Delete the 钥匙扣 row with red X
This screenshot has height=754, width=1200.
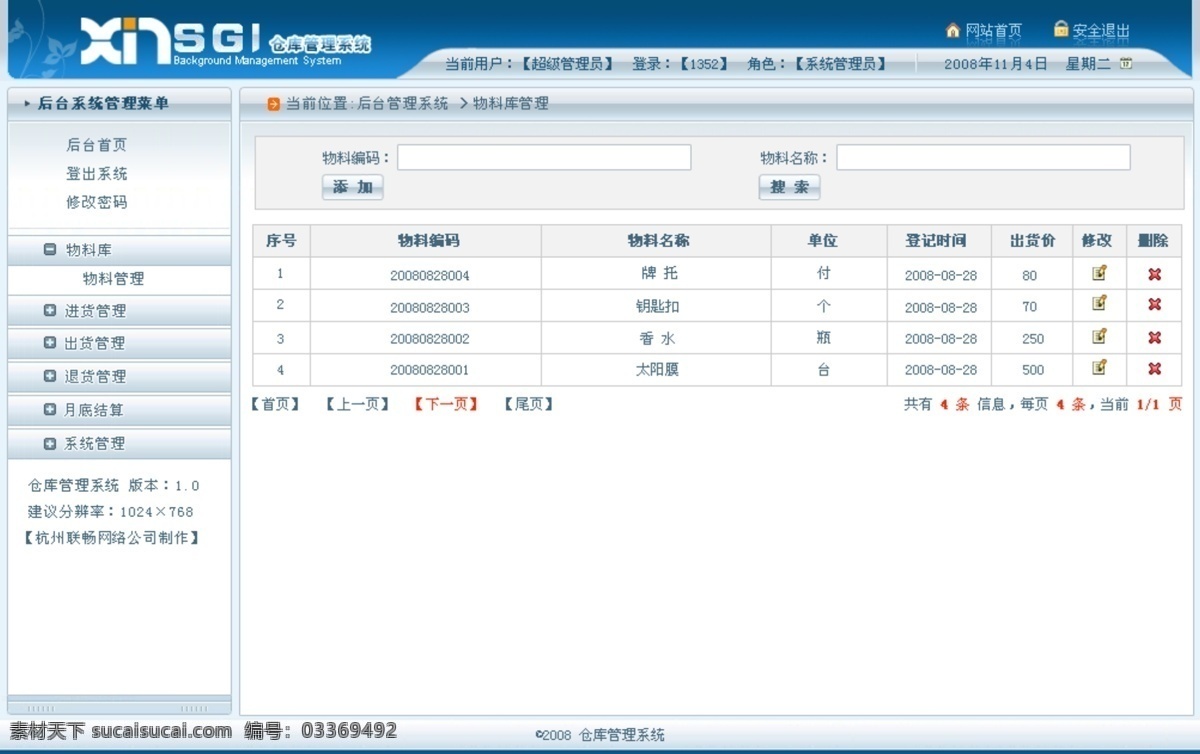point(1154,304)
